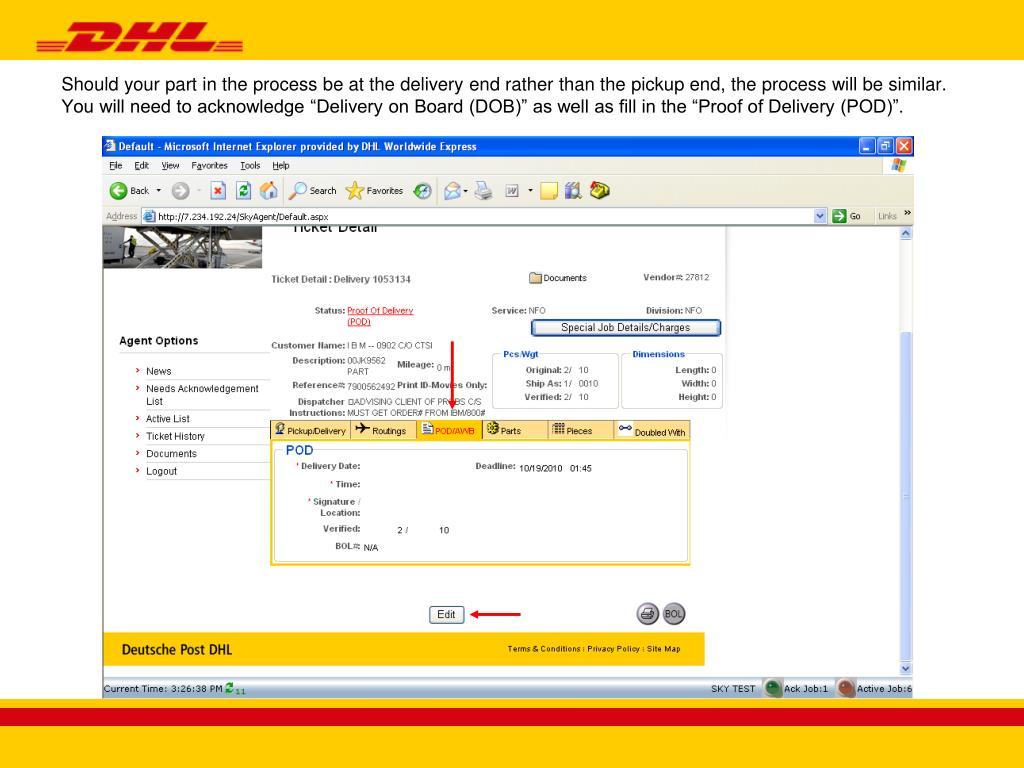
Task: Refresh the page with green arrows icon
Action: click(243, 191)
